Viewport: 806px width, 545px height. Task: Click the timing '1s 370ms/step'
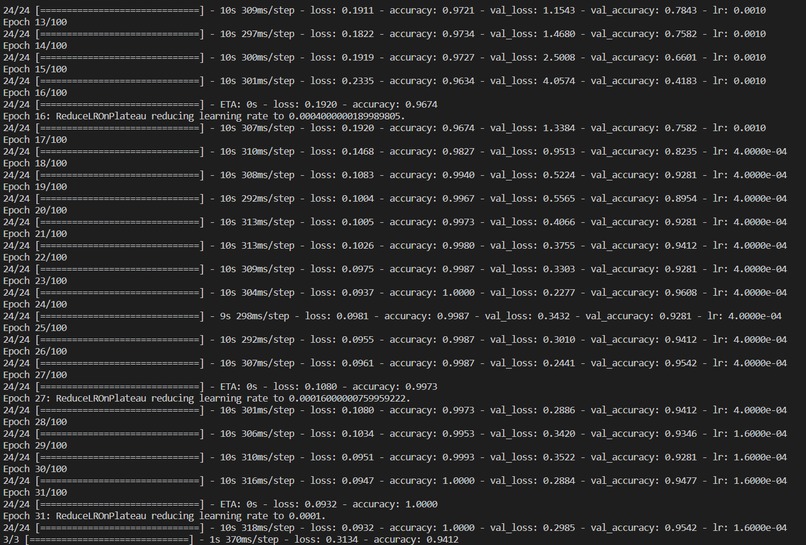pos(244,540)
